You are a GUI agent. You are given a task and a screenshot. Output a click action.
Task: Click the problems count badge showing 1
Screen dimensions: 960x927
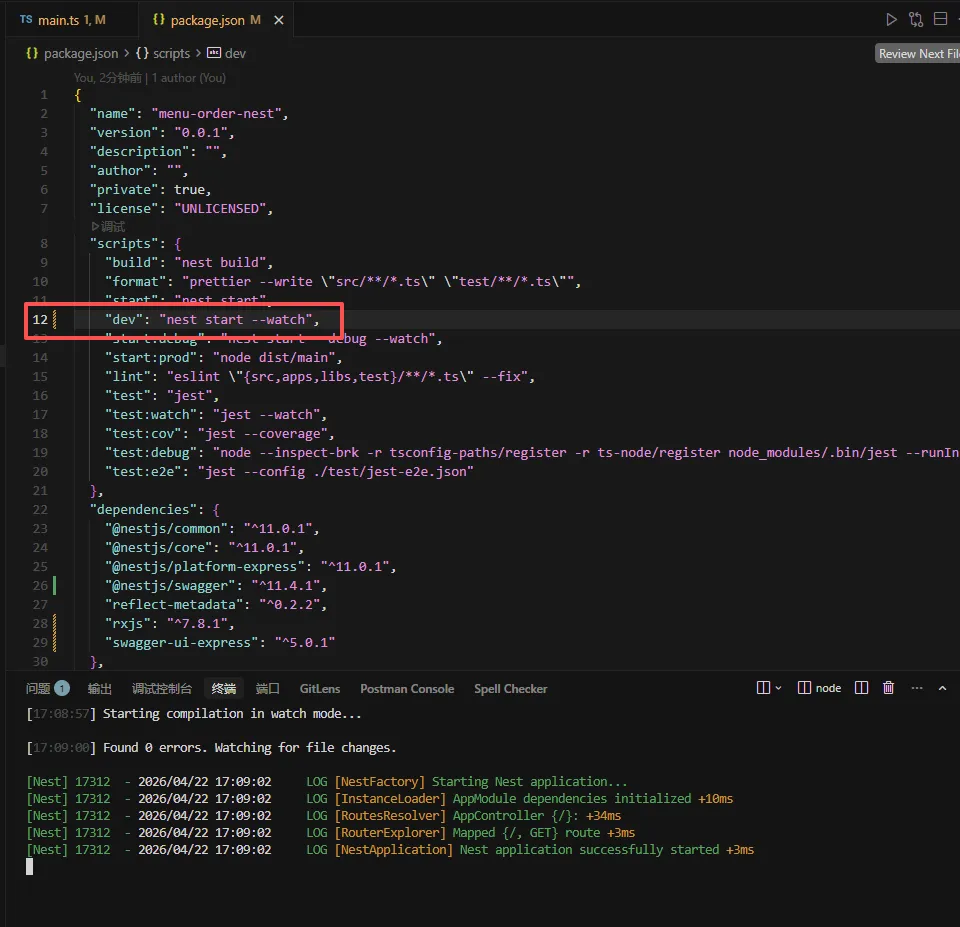point(62,688)
